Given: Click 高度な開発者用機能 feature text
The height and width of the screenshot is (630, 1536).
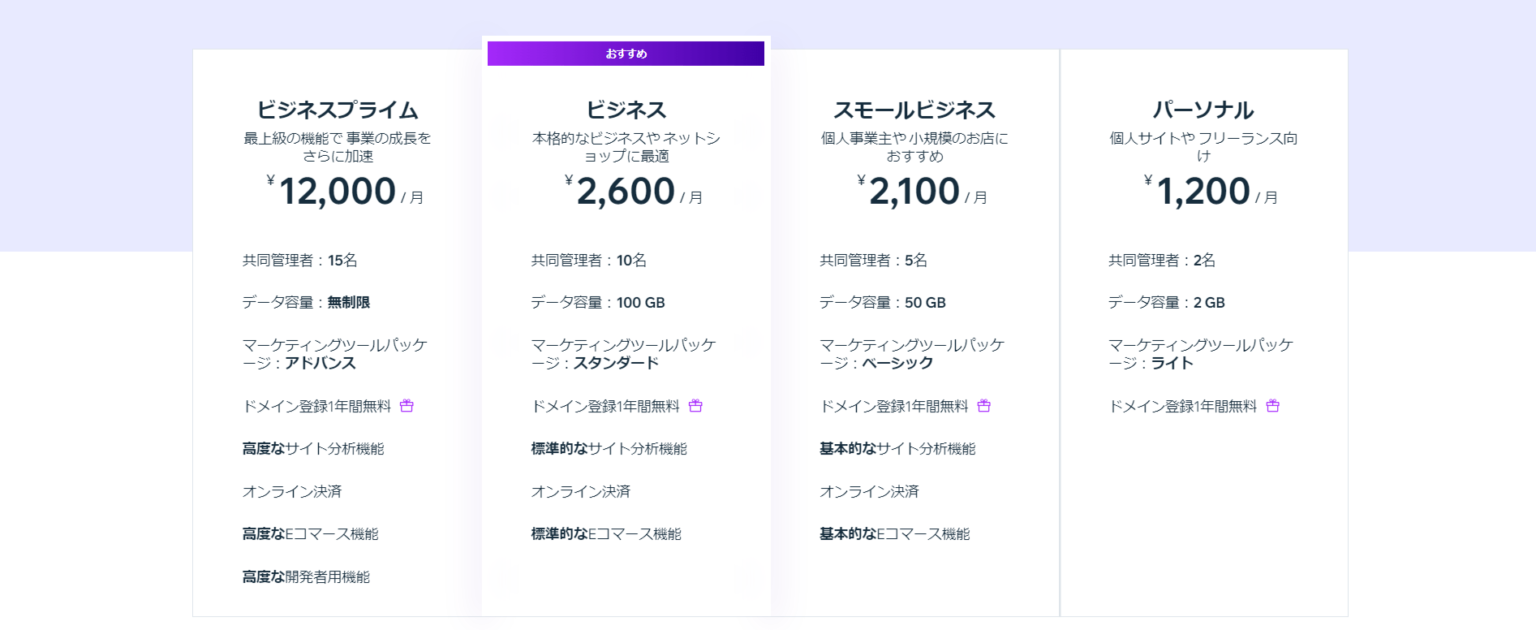Looking at the screenshot, I should pos(306,577).
